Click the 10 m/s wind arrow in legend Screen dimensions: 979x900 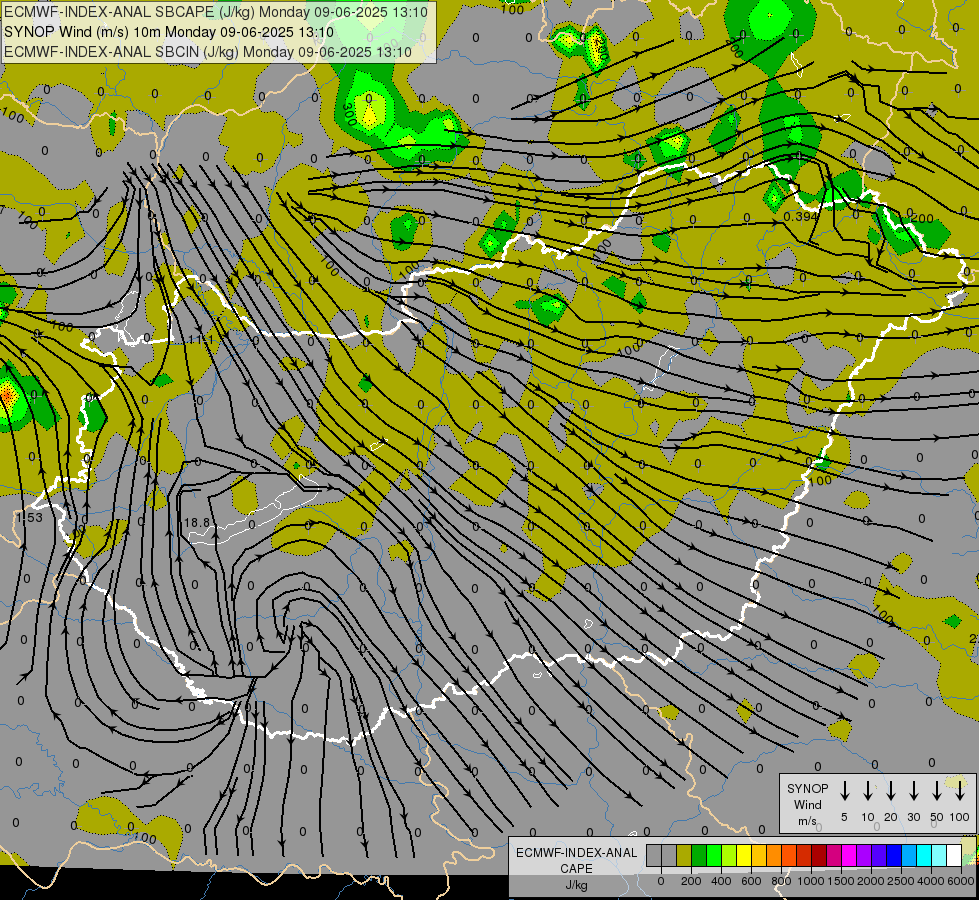click(x=868, y=790)
